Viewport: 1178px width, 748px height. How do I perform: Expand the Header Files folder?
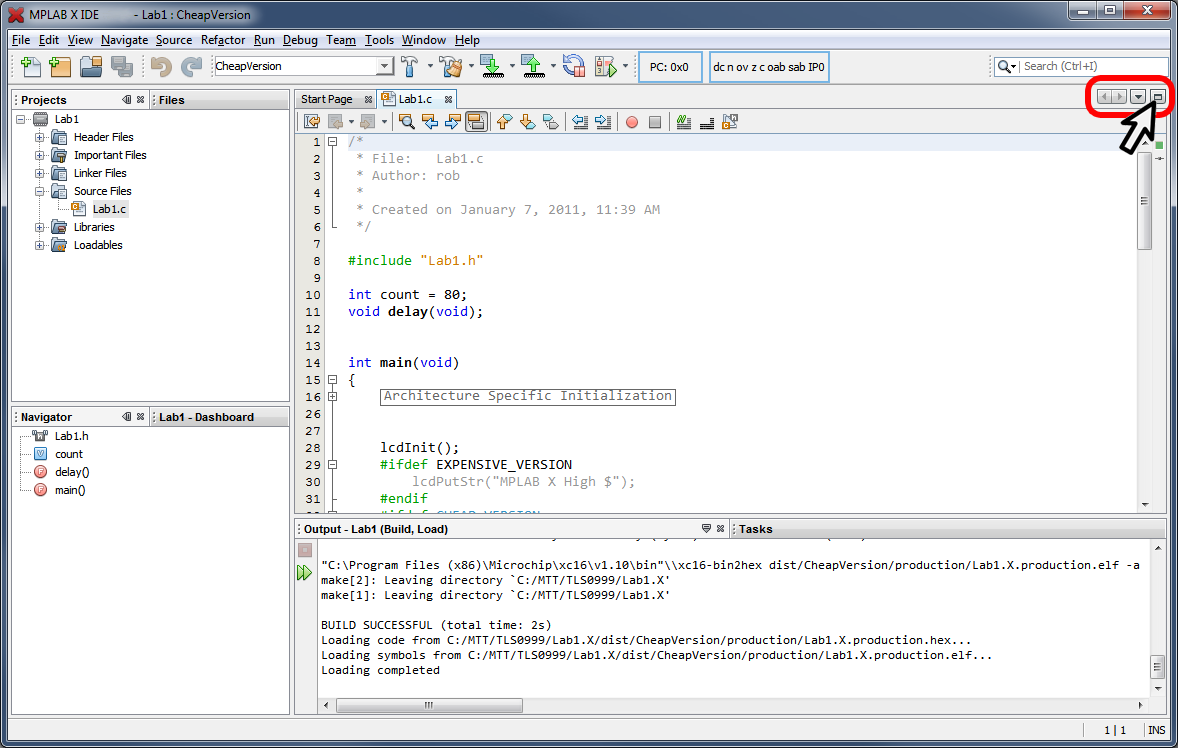tap(40, 137)
